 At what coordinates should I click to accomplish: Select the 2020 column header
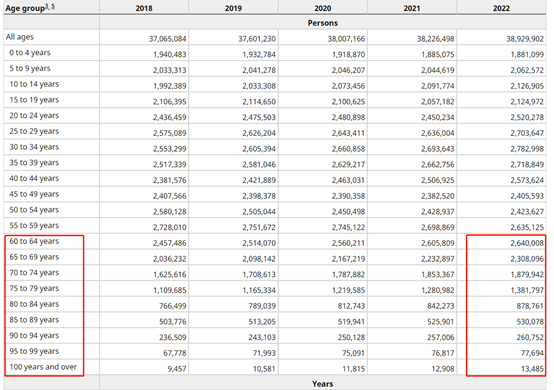click(323, 8)
